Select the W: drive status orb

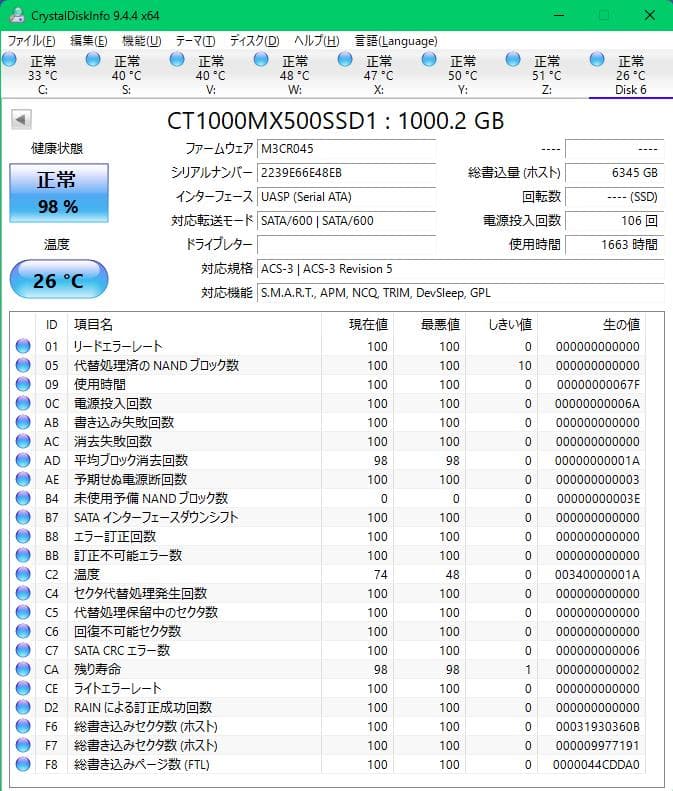[x=261, y=59]
